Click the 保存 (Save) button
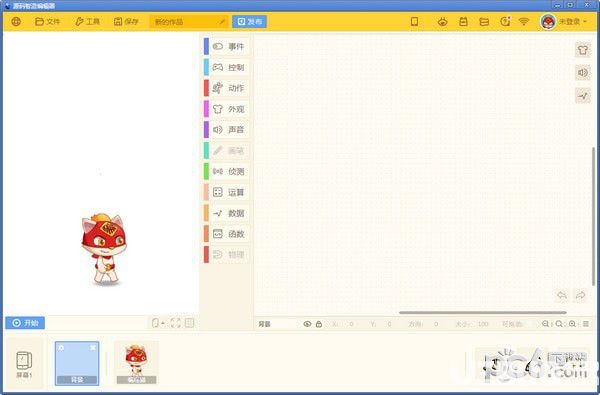This screenshot has height=395, width=600. (126, 22)
